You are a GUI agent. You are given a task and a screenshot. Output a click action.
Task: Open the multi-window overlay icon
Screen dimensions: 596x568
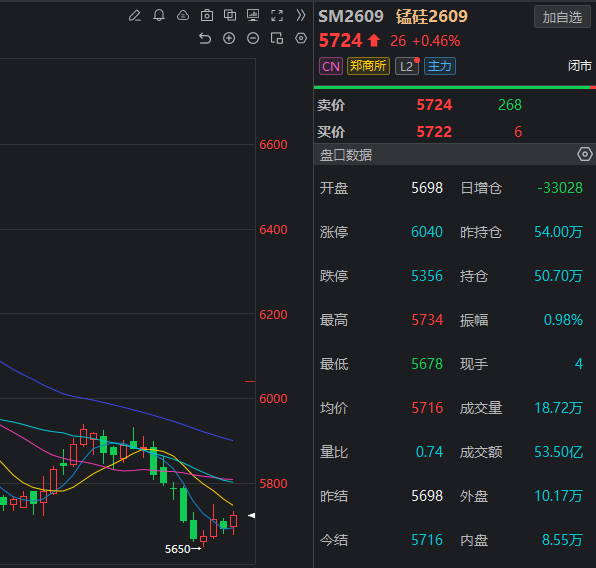[x=230, y=15]
